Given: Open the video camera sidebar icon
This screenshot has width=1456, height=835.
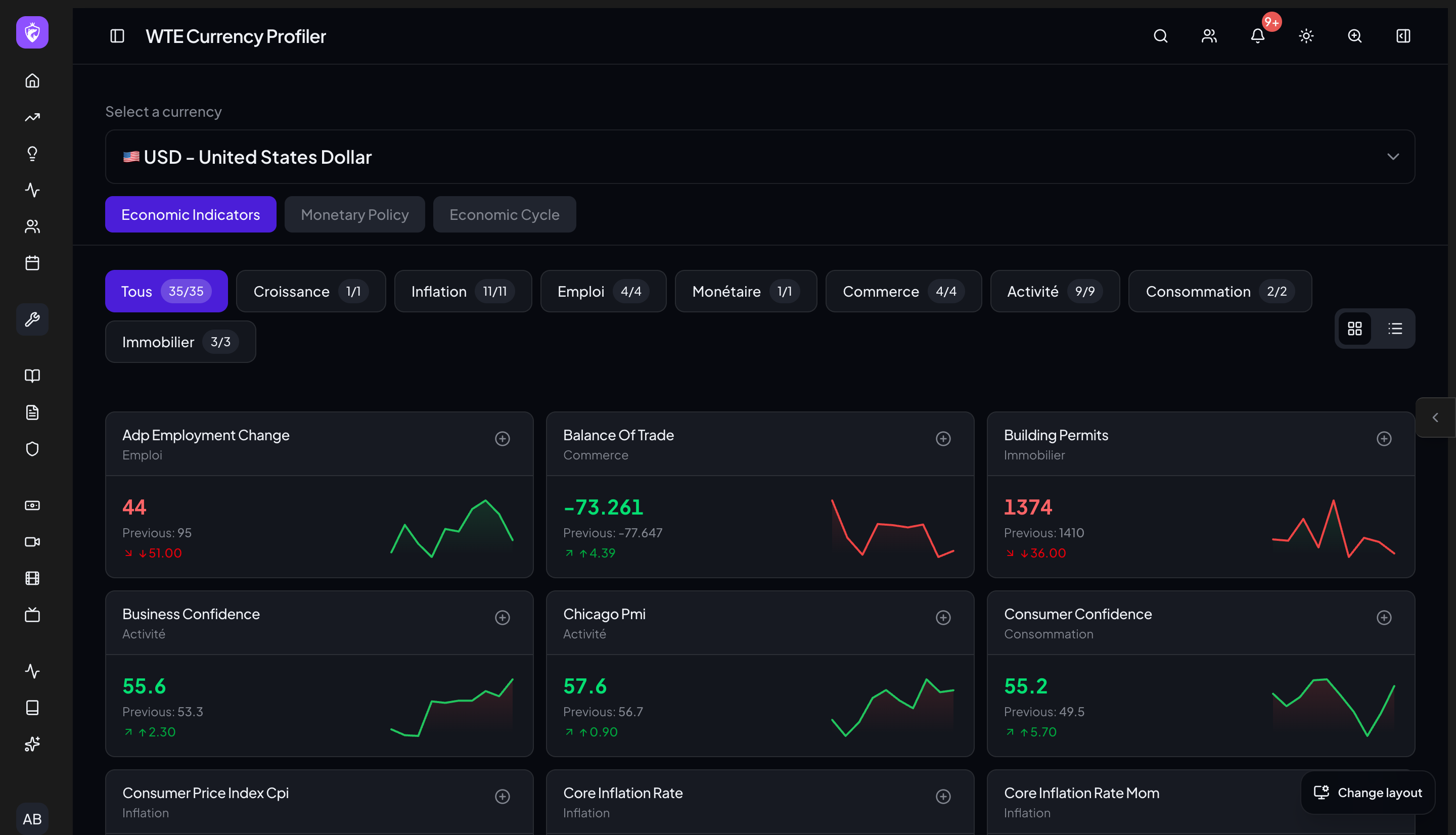Looking at the screenshot, I should [x=32, y=541].
